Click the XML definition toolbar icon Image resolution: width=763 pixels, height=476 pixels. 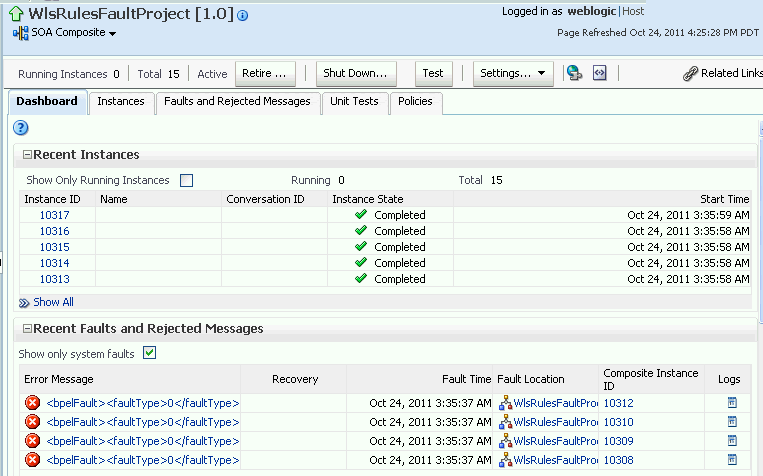600,73
